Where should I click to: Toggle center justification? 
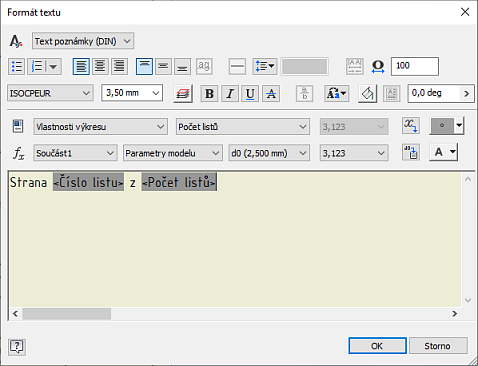(x=100, y=66)
